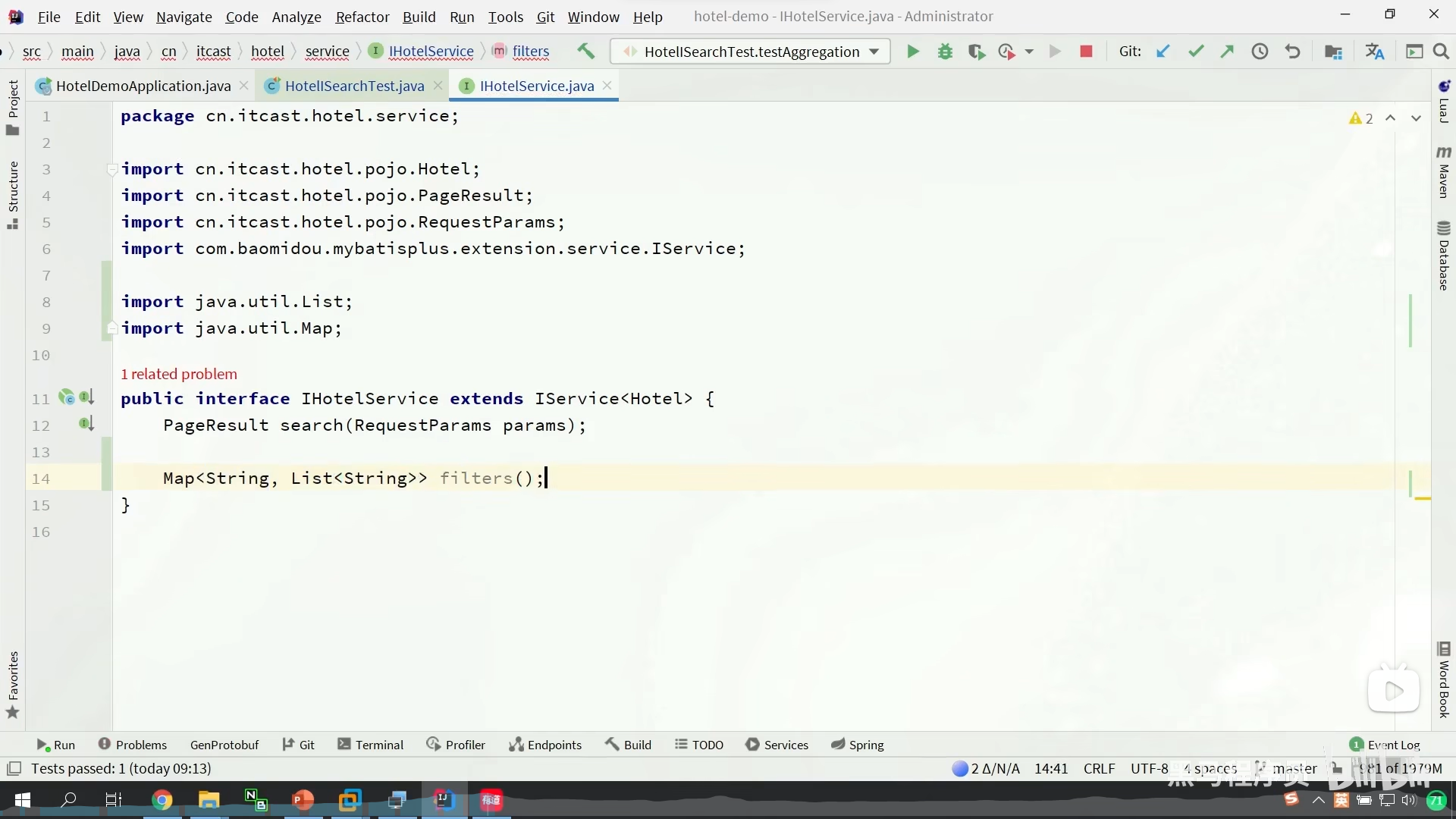
Task: Collapse the import block fold marker
Action: pyautogui.click(x=111, y=169)
